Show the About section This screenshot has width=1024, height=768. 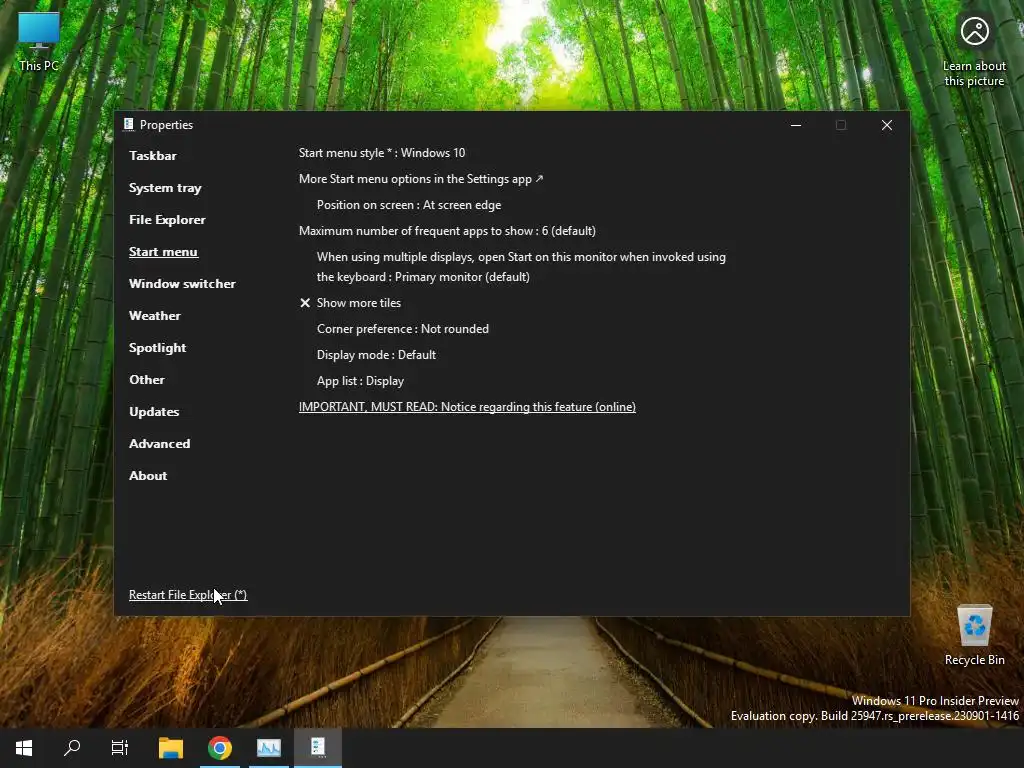[148, 476]
